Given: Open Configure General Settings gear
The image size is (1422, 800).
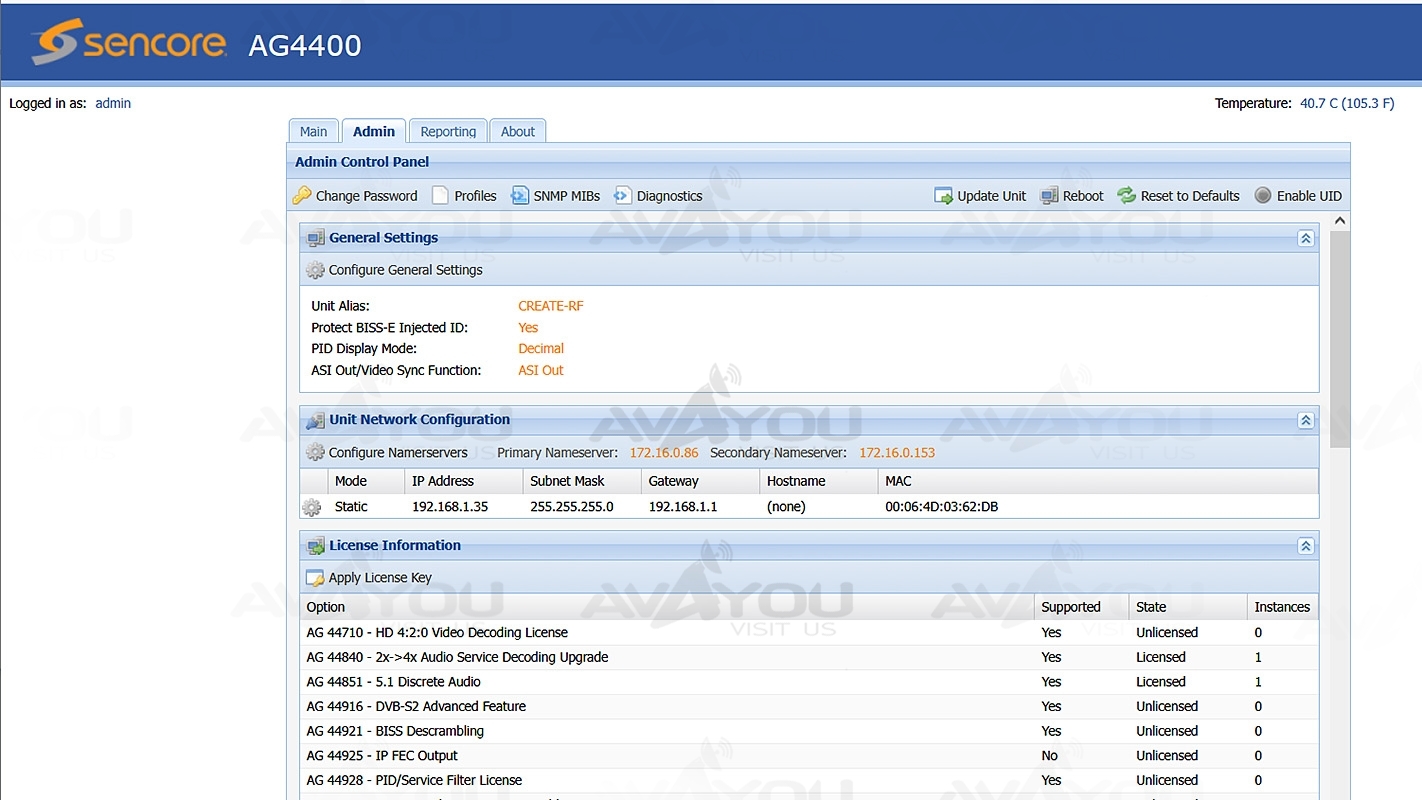Looking at the screenshot, I should [316, 270].
